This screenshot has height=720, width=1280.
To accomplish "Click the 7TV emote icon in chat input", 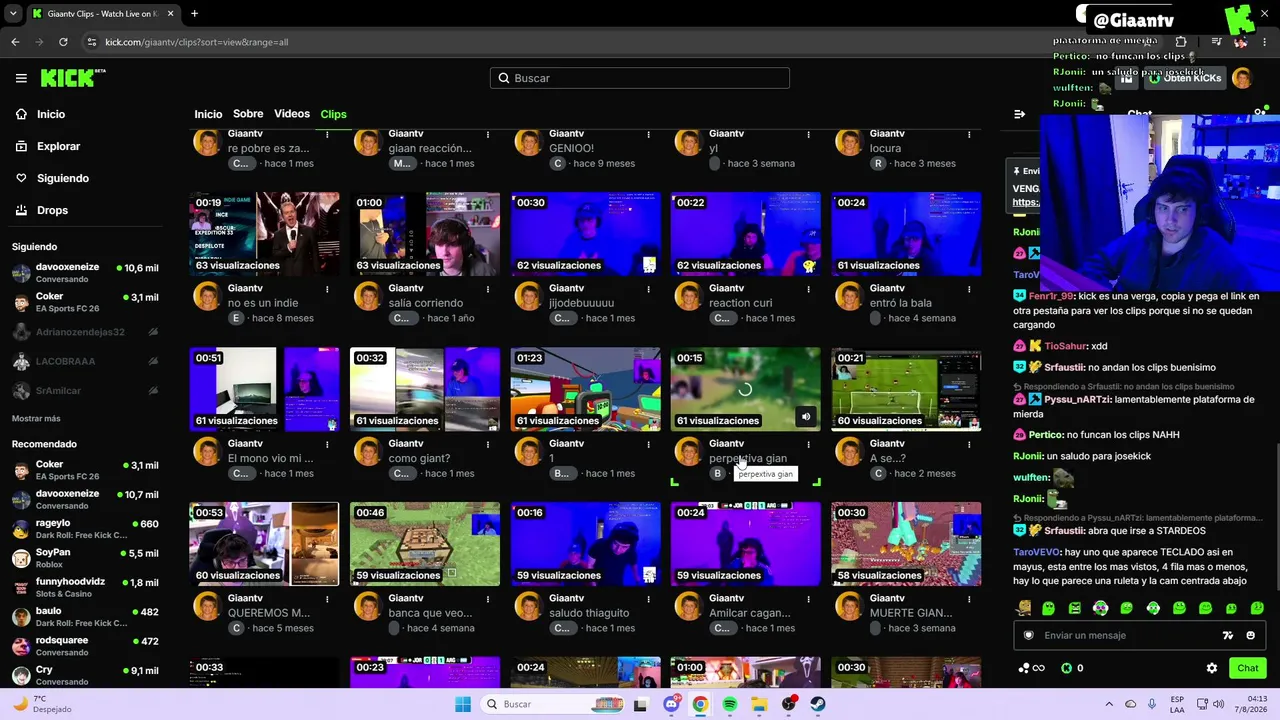I will (1228, 635).
